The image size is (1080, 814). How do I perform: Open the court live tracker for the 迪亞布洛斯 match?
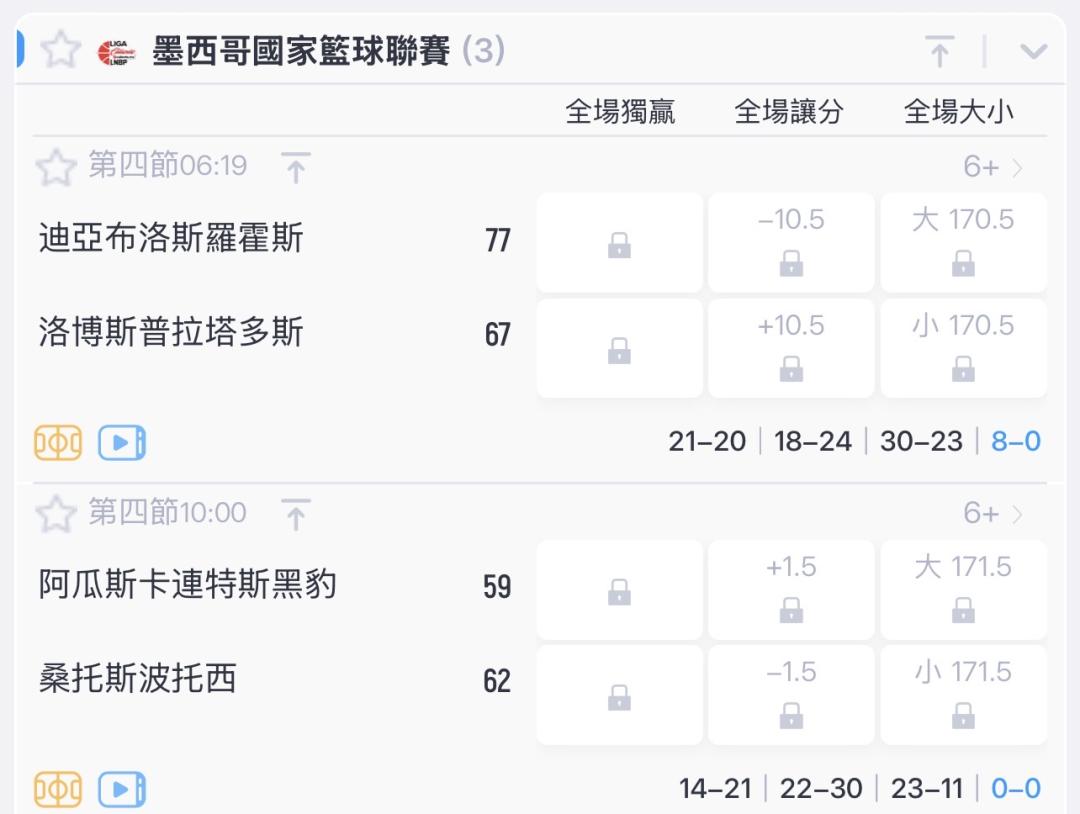(58, 442)
